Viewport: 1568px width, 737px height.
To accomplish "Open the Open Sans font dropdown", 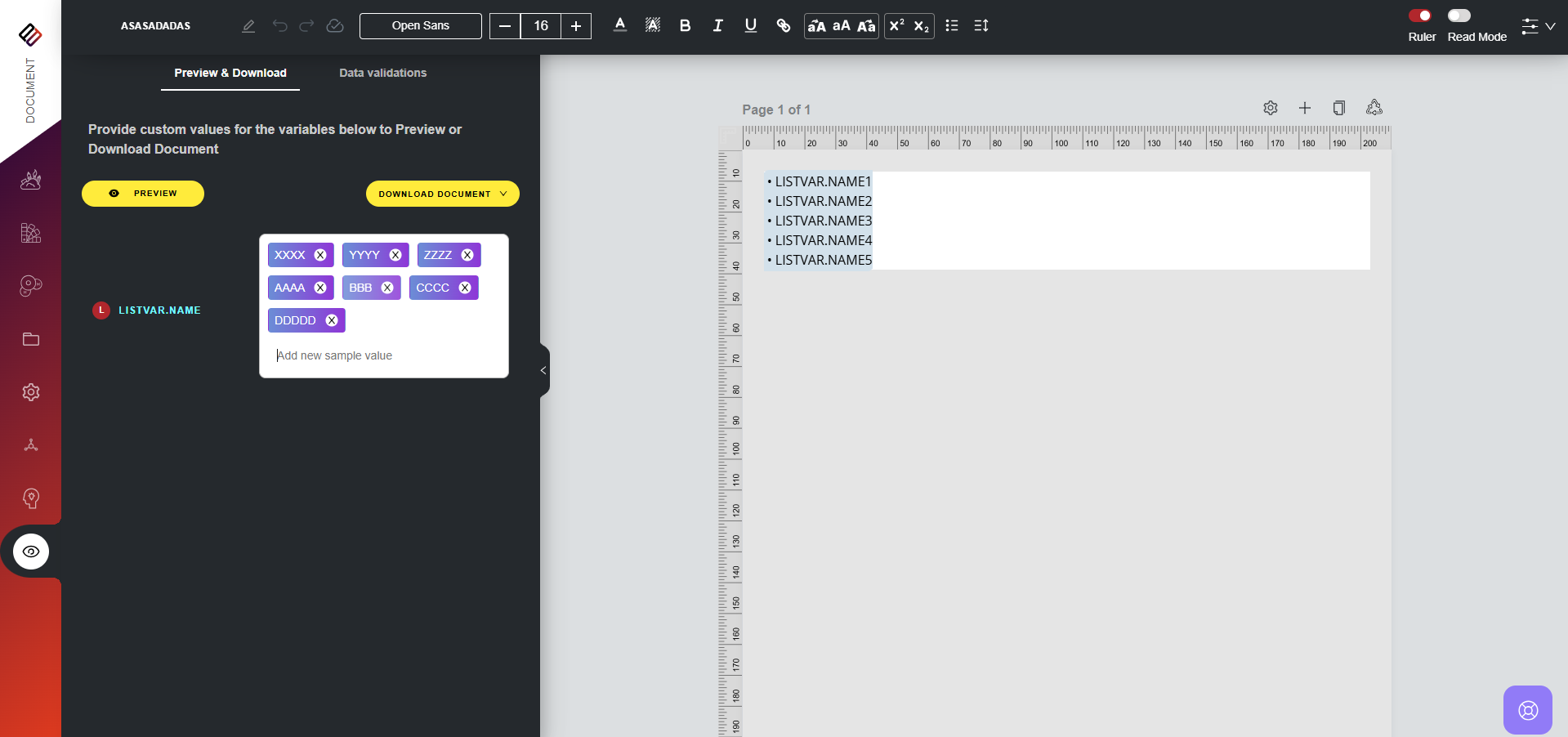I will [x=420, y=26].
